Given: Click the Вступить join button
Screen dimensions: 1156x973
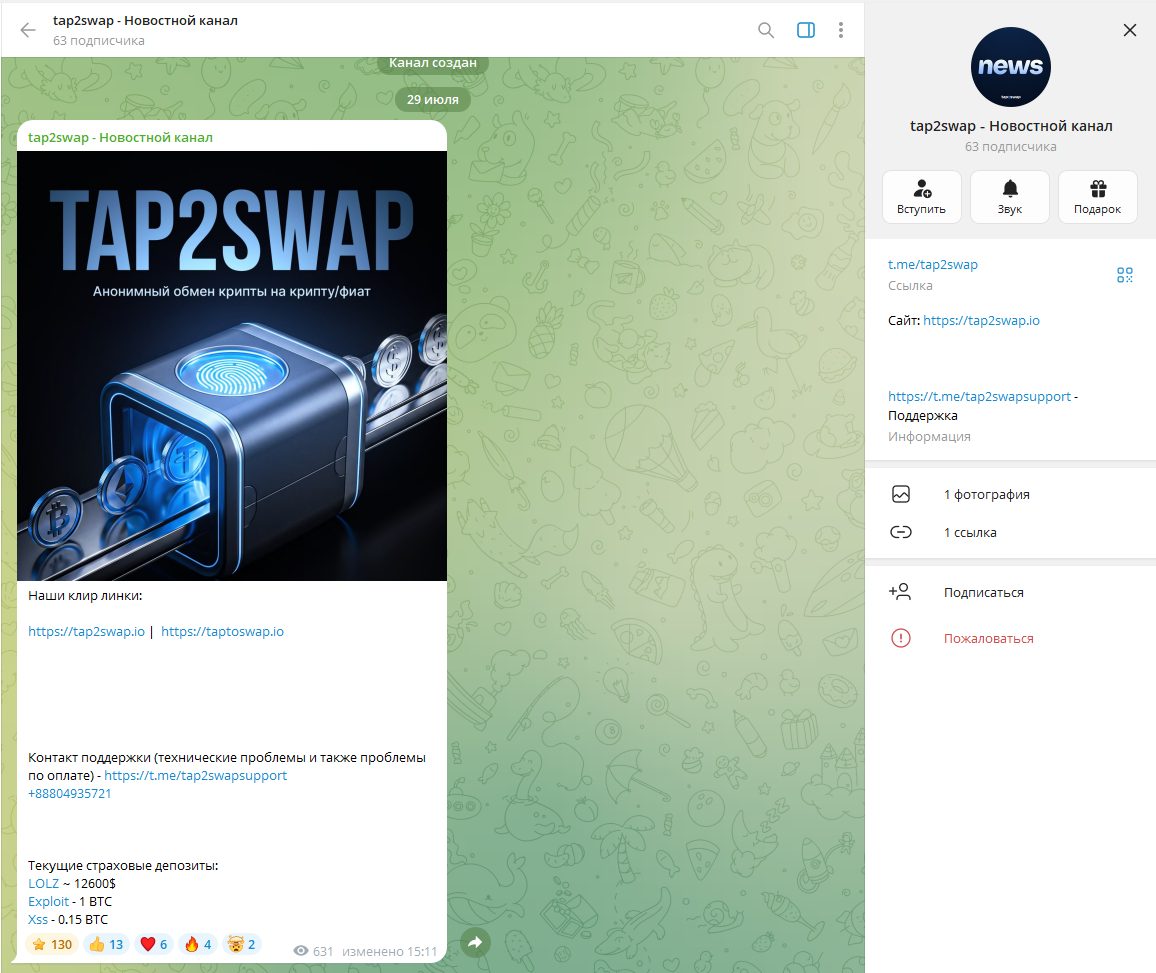Looking at the screenshot, I should (x=922, y=197).
